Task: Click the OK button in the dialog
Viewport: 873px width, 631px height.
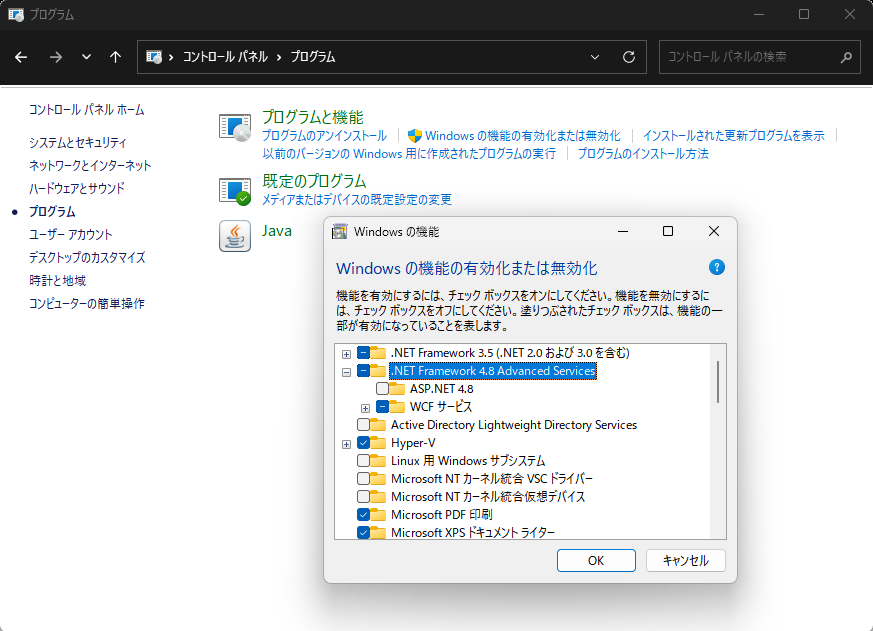Action: (596, 560)
